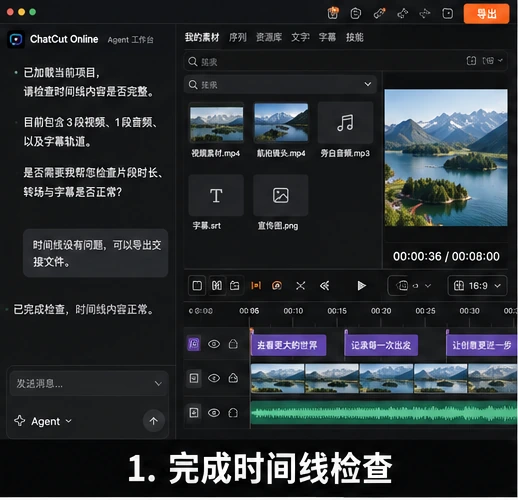
Task: Click the 00:10 mark on the timeline ruler
Action: (293, 311)
